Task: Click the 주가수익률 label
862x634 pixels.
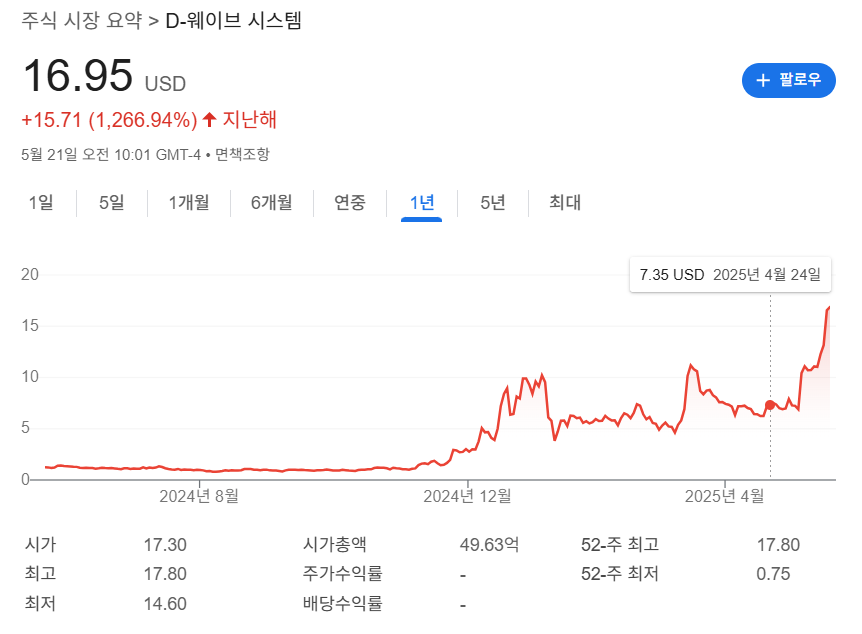Action: (x=342, y=574)
